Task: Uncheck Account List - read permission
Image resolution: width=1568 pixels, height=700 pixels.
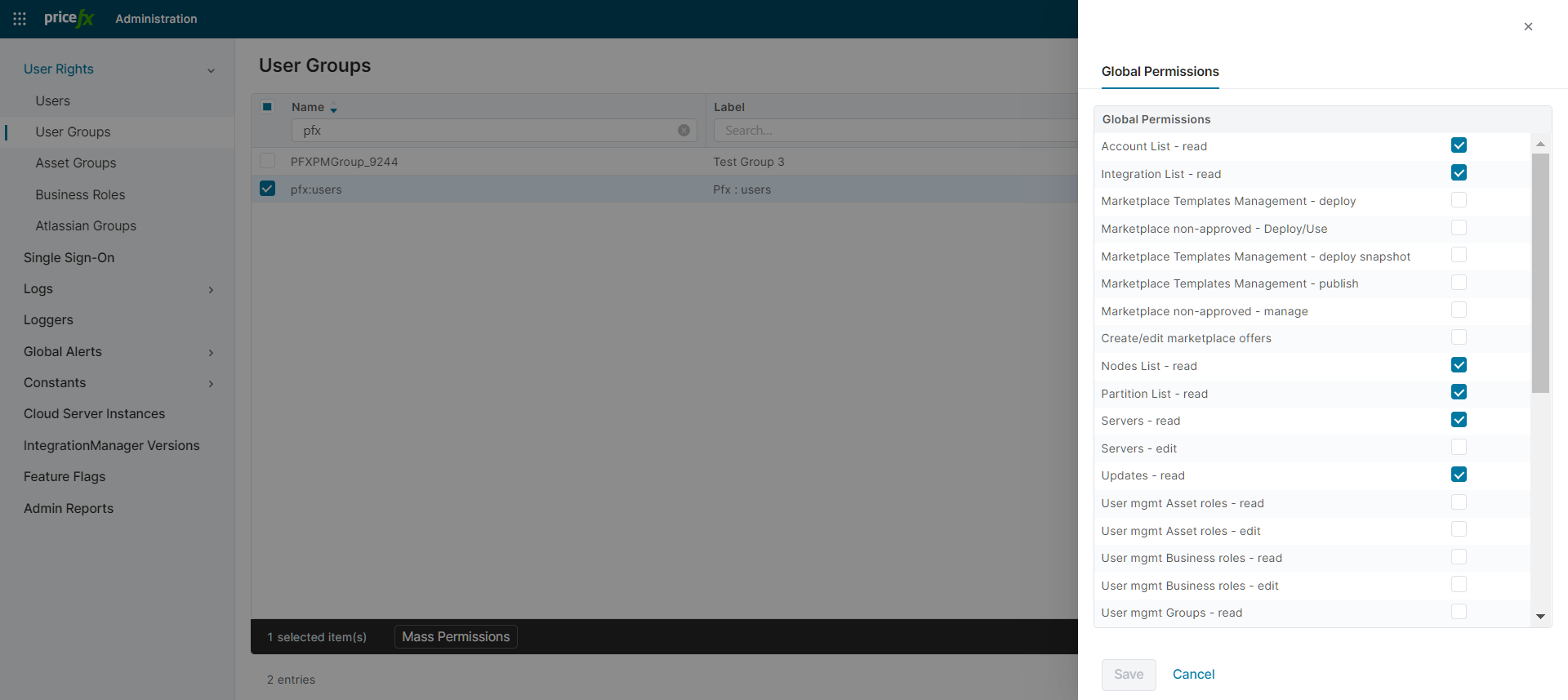Action: [x=1459, y=145]
